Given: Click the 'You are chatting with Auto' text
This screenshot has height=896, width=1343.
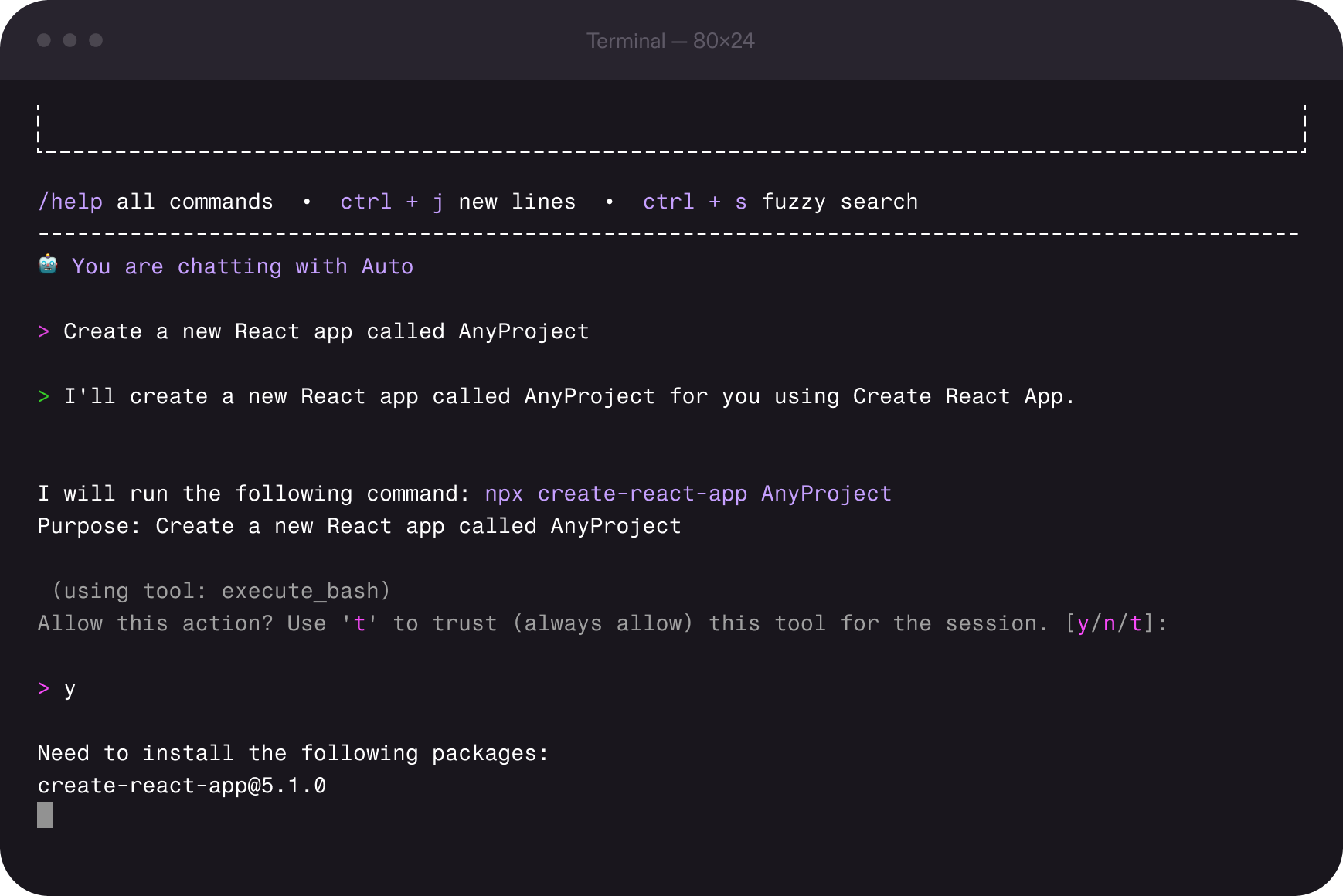Looking at the screenshot, I should 242,266.
